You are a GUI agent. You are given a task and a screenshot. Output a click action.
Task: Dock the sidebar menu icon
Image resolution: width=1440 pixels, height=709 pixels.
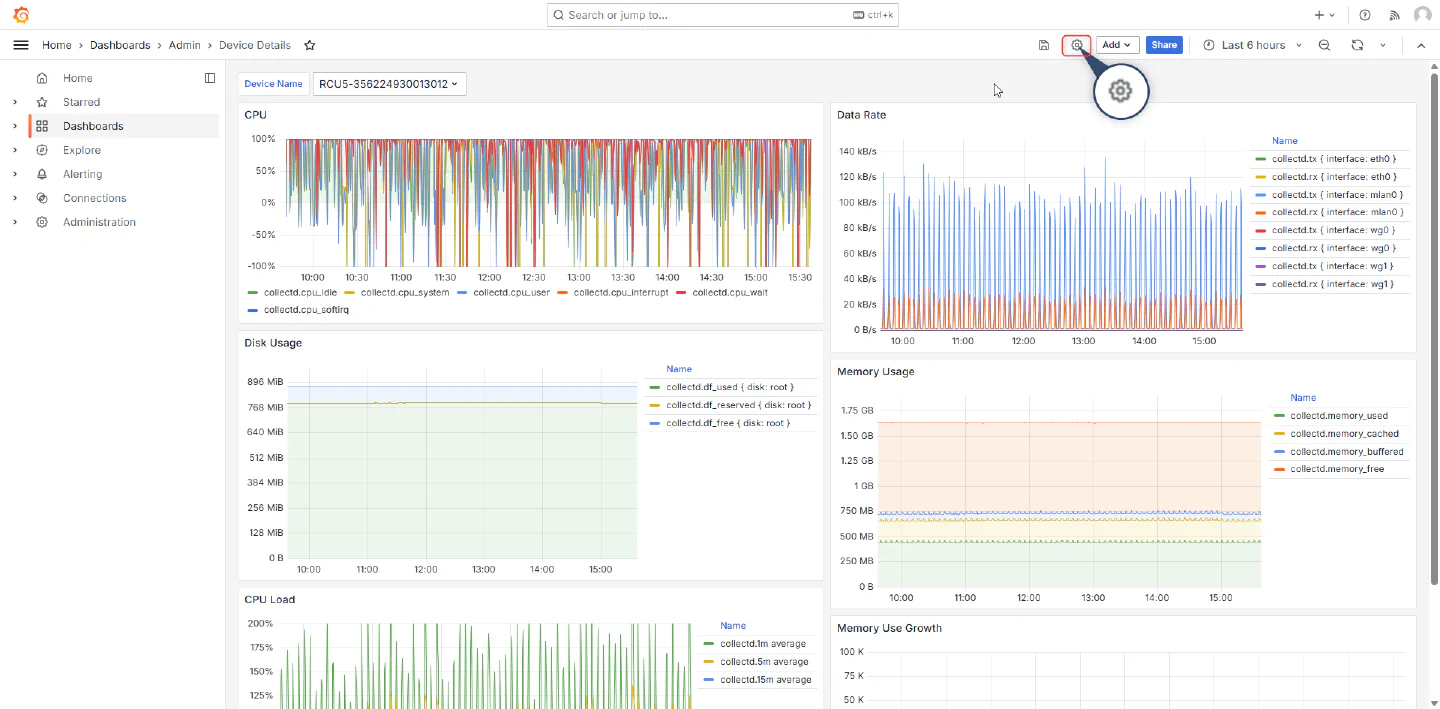[x=210, y=78]
